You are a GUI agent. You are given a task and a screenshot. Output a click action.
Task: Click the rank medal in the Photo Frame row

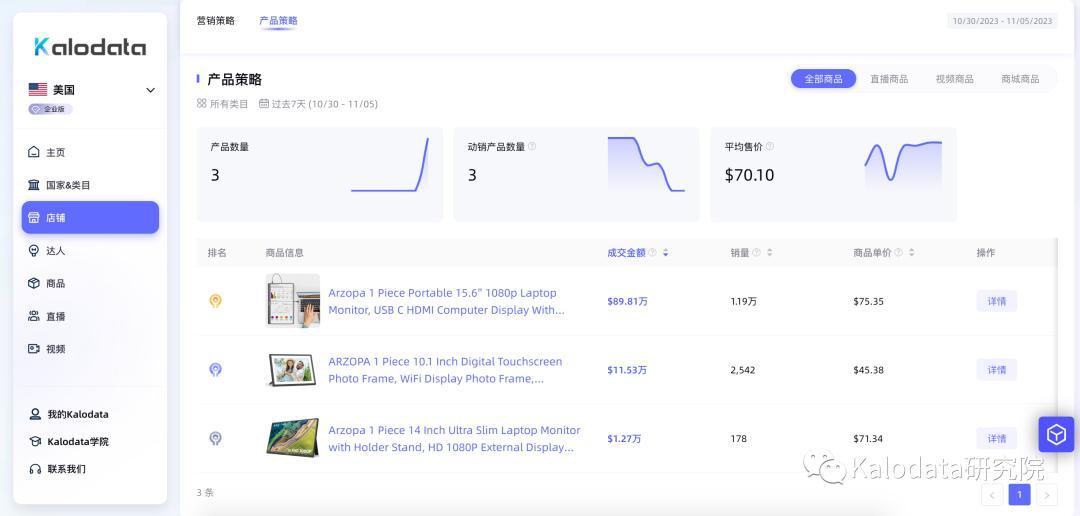216,370
